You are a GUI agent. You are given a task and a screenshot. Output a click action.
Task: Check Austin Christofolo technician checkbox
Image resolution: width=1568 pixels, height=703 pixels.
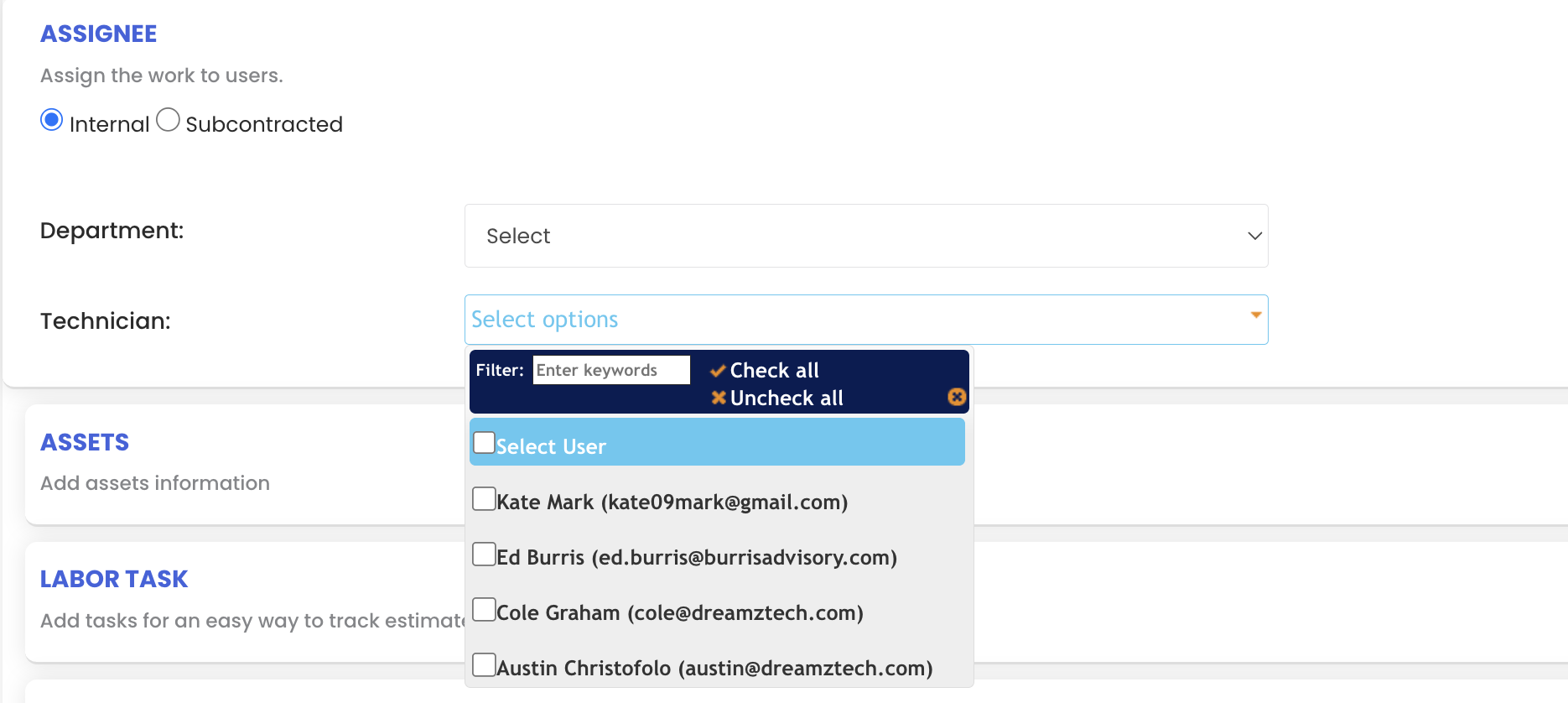[484, 664]
